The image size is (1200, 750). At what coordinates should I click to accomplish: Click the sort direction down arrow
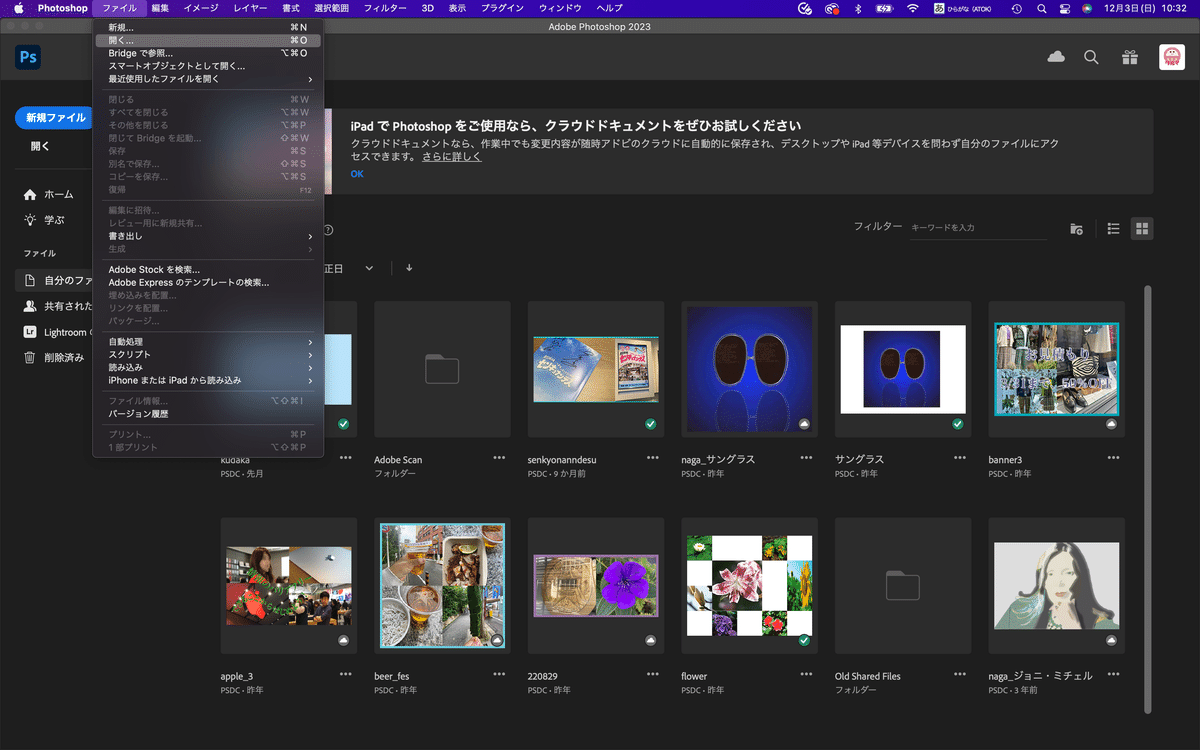409,268
